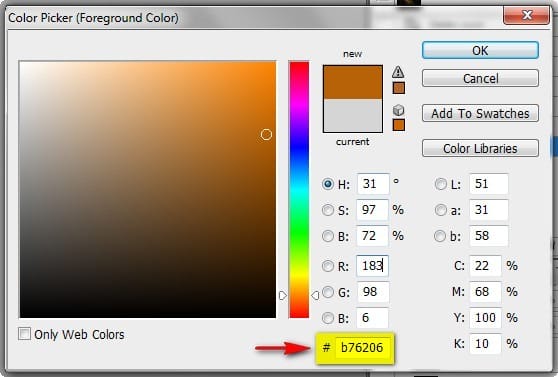Viewport: 558px width, 377px height.
Task: Click the C cyan field showing 22
Action: click(485, 266)
